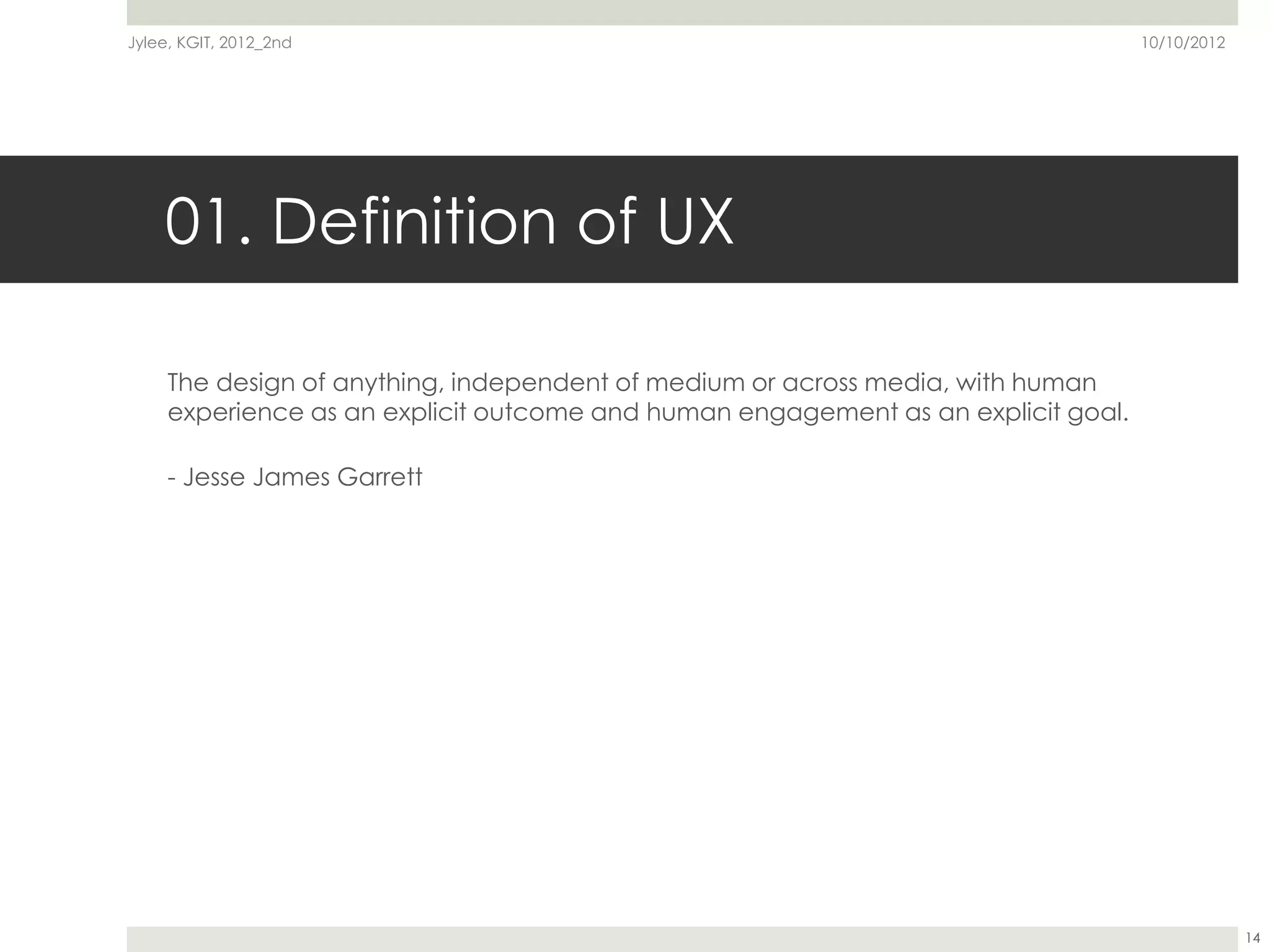The height and width of the screenshot is (952, 1270).
Task: Click the slide number '14'
Action: (1253, 938)
